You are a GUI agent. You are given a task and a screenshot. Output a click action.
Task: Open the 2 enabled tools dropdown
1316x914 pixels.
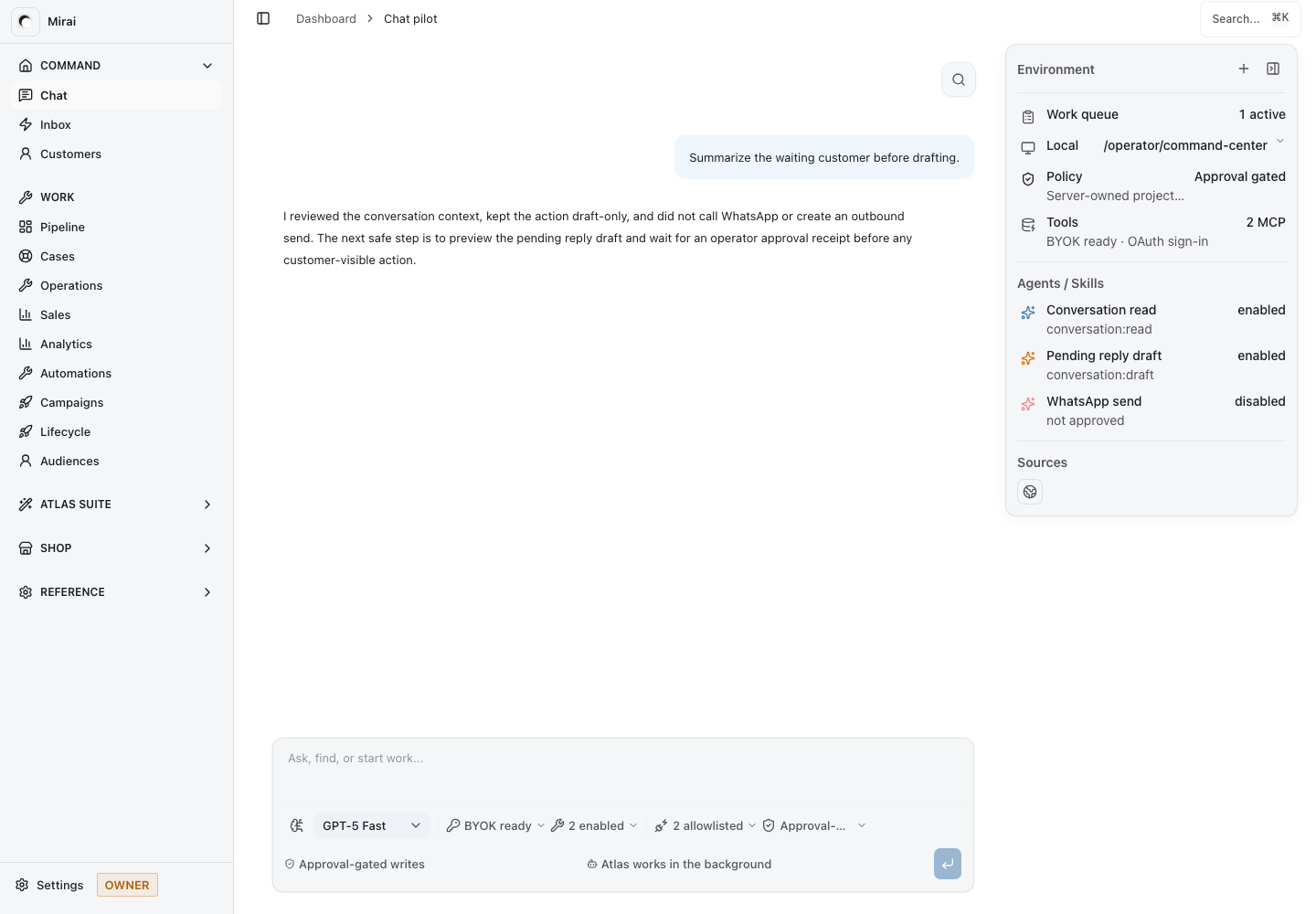pyautogui.click(x=594, y=825)
